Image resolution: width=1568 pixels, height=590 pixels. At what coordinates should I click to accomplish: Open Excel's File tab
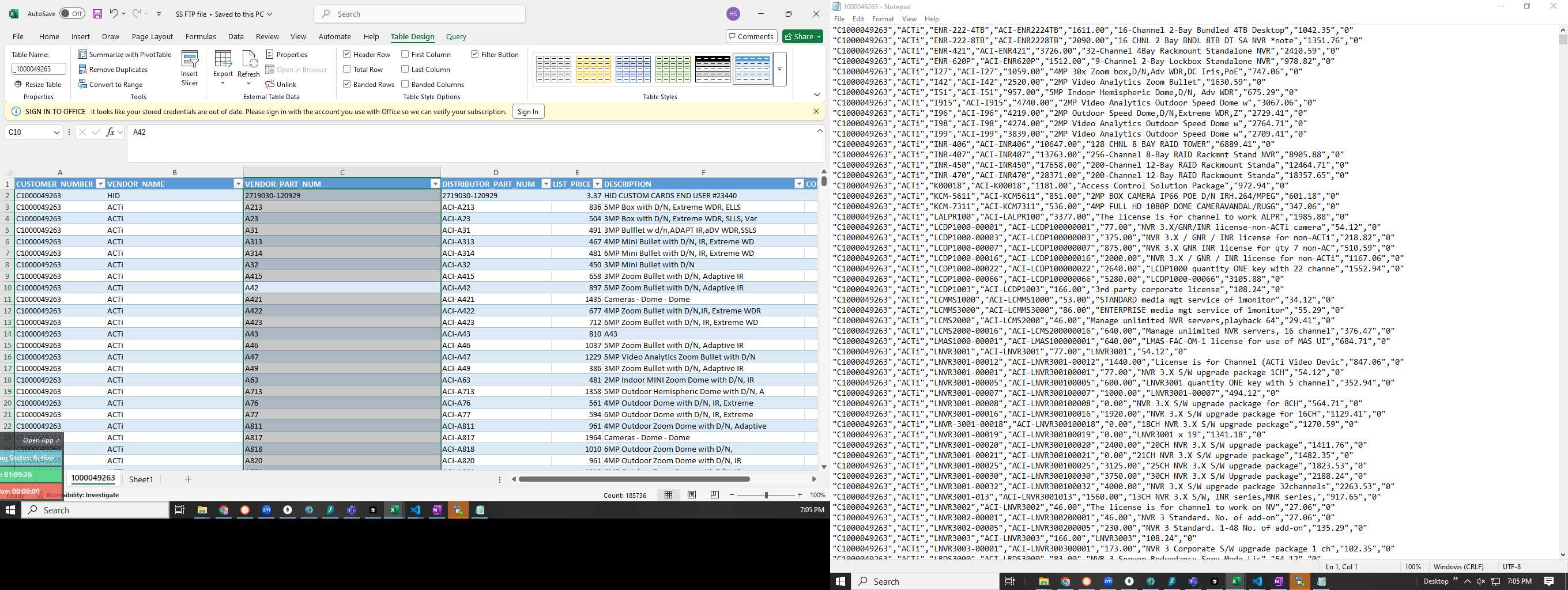click(x=18, y=36)
